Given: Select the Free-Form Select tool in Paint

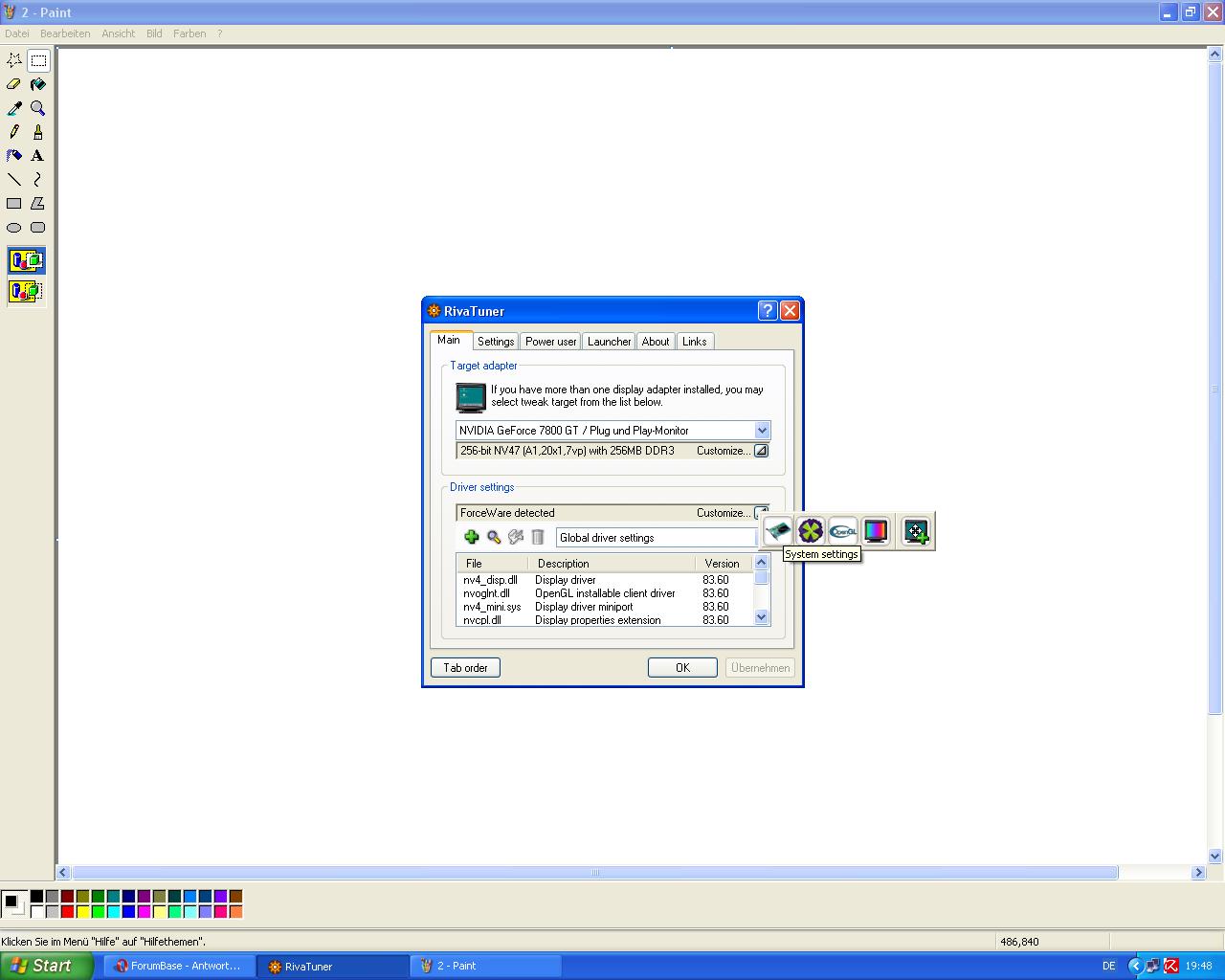Looking at the screenshot, I should pos(14,60).
